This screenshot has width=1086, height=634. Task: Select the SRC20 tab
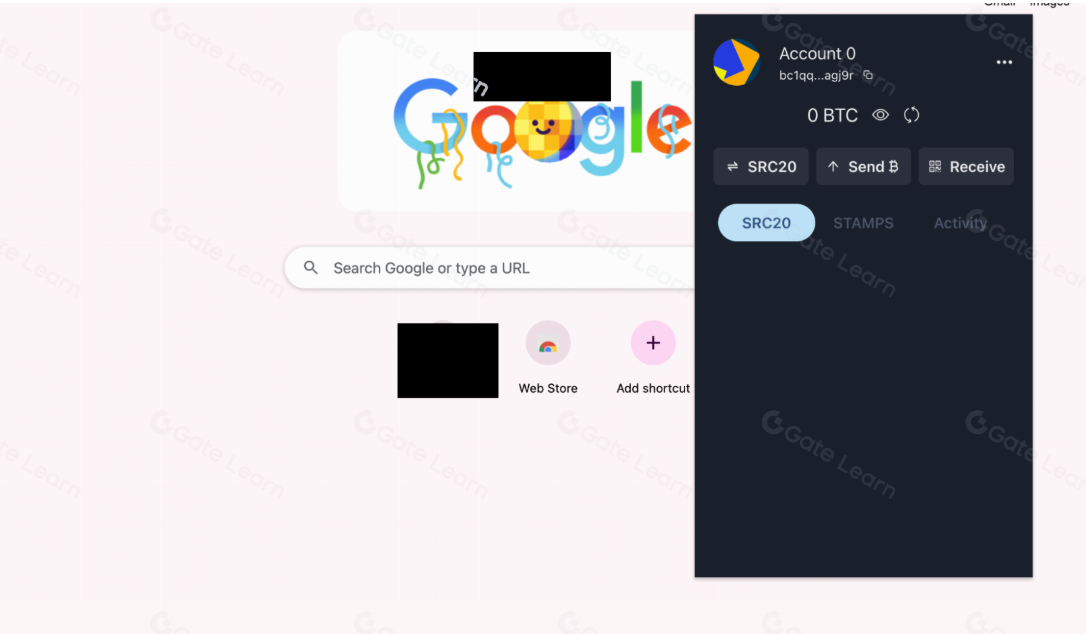click(x=766, y=222)
